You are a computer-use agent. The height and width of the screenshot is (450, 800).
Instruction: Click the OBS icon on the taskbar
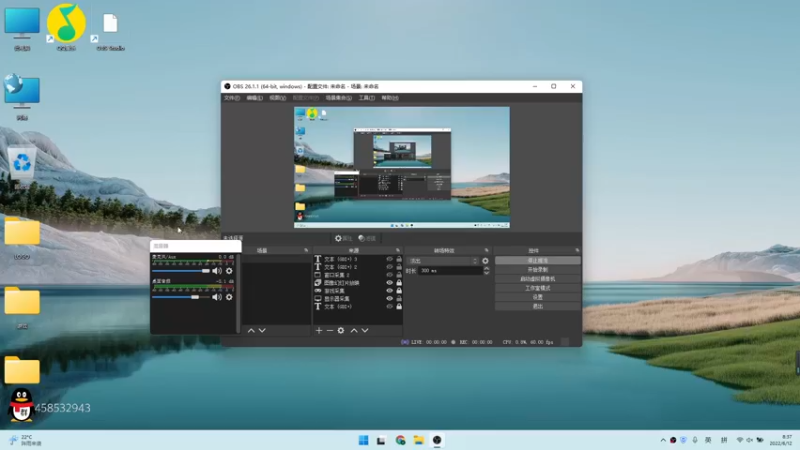(x=437, y=440)
